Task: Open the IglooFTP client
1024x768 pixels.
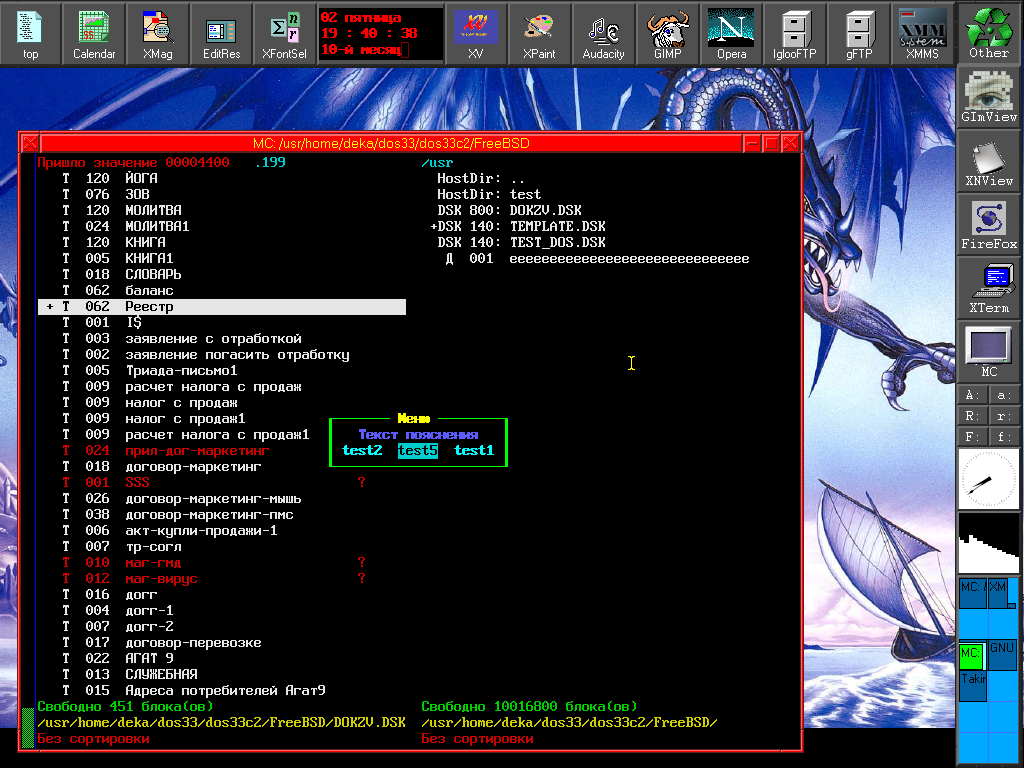Action: (x=794, y=33)
